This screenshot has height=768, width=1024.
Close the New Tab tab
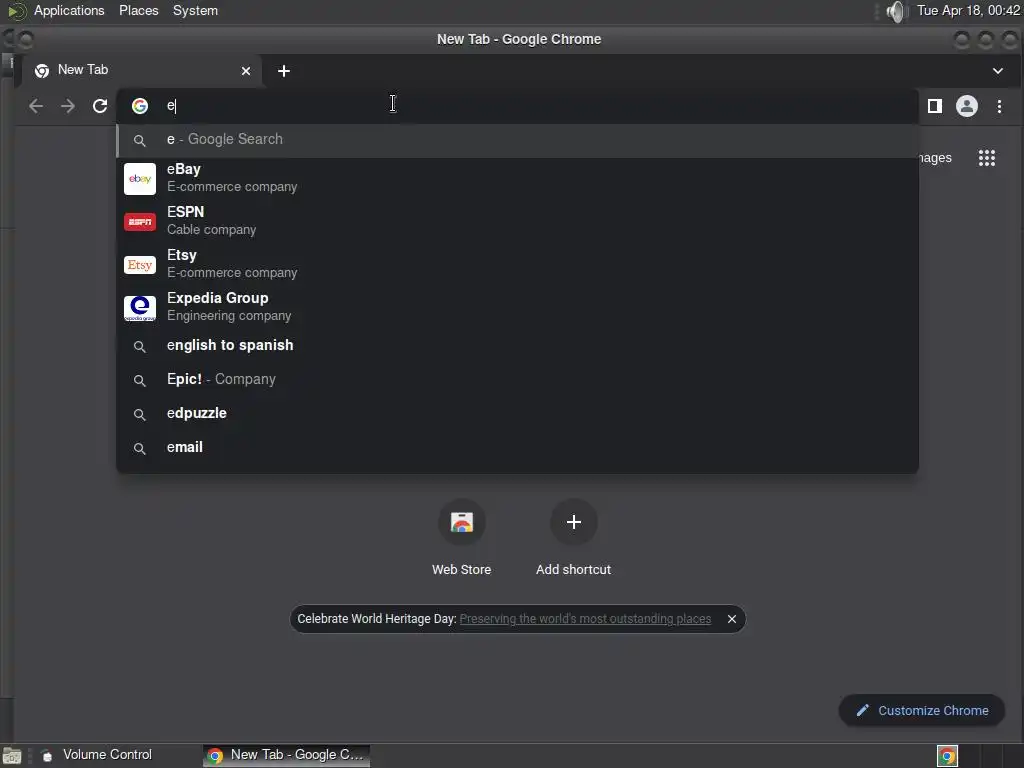point(246,71)
